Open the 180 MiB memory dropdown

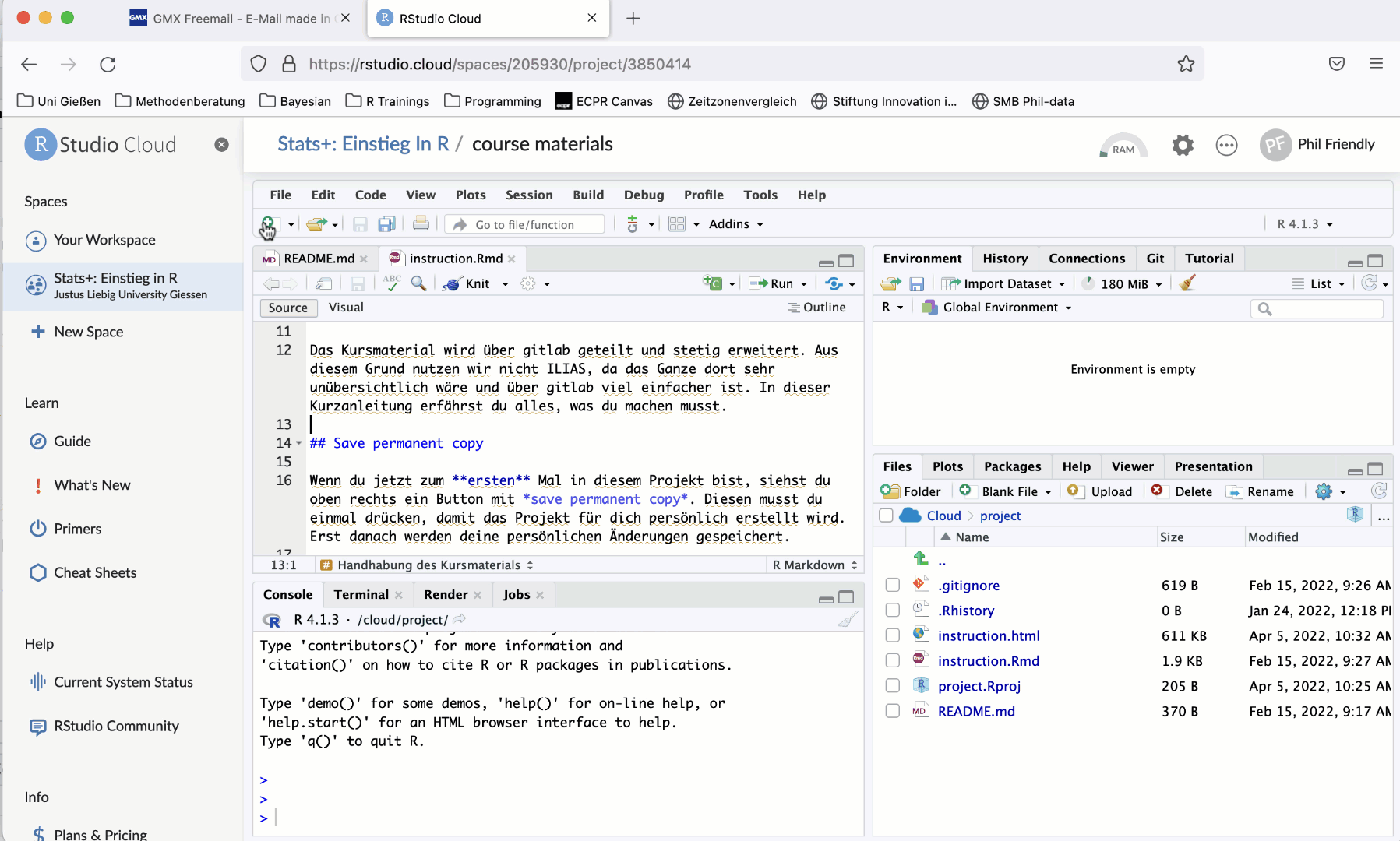(1123, 284)
